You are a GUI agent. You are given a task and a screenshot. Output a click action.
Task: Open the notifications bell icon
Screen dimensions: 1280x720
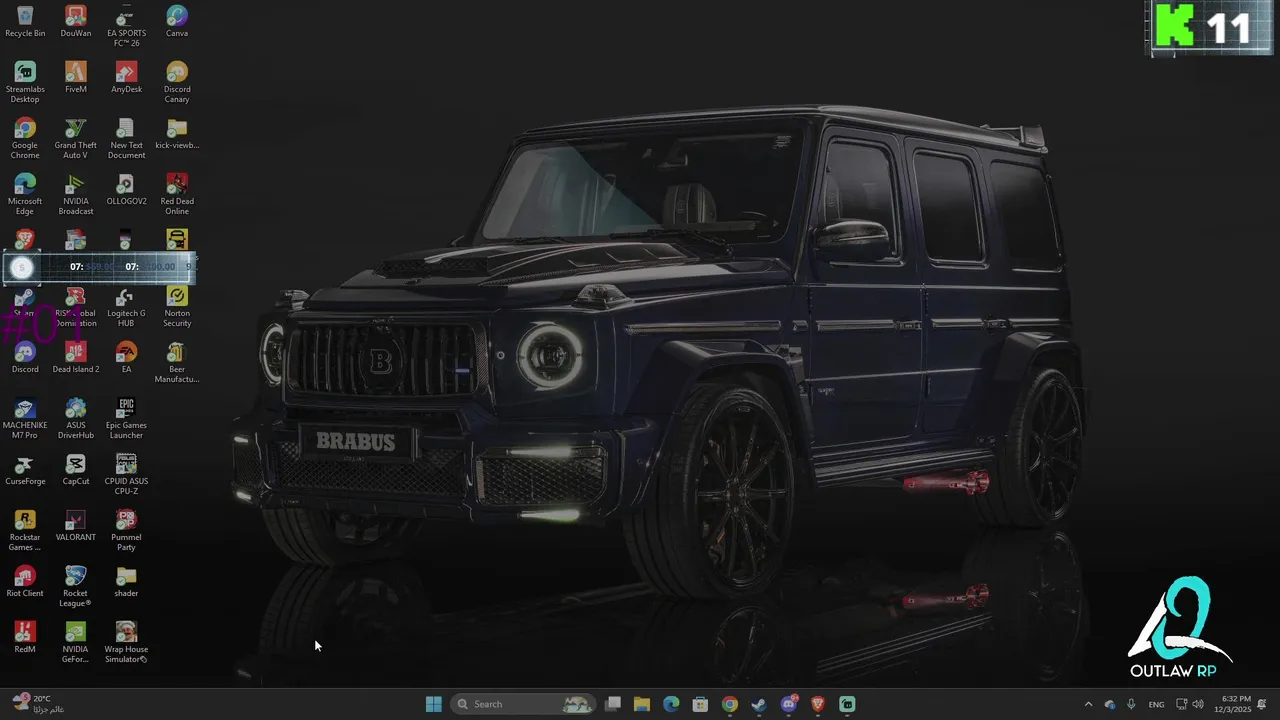coord(1262,704)
